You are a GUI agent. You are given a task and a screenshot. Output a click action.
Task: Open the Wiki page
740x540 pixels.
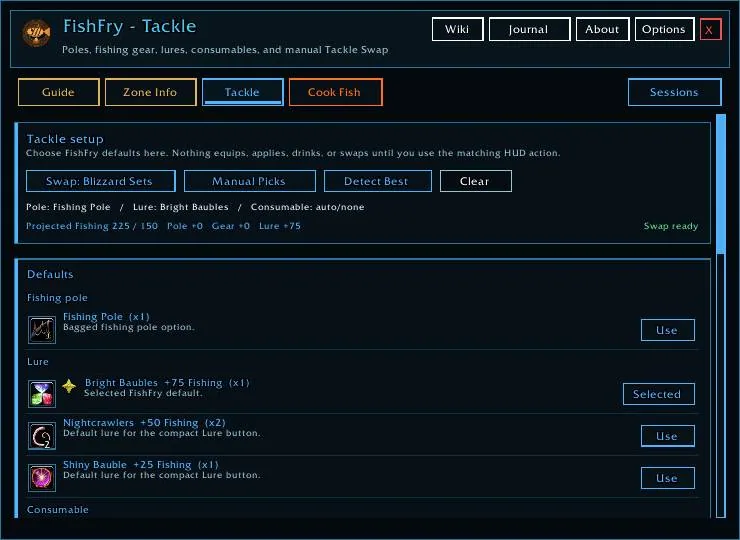pos(457,29)
